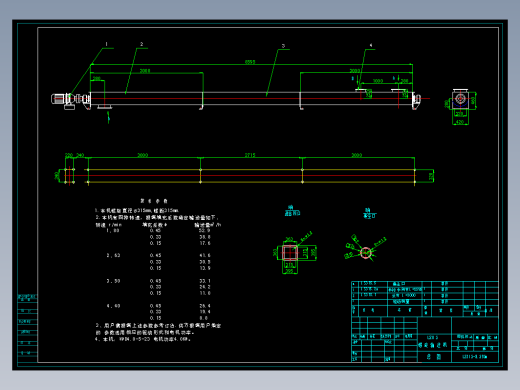The image size is (520, 390).
Task: Select the 0.45 fill factor value under 1.80
Action: coord(155,230)
